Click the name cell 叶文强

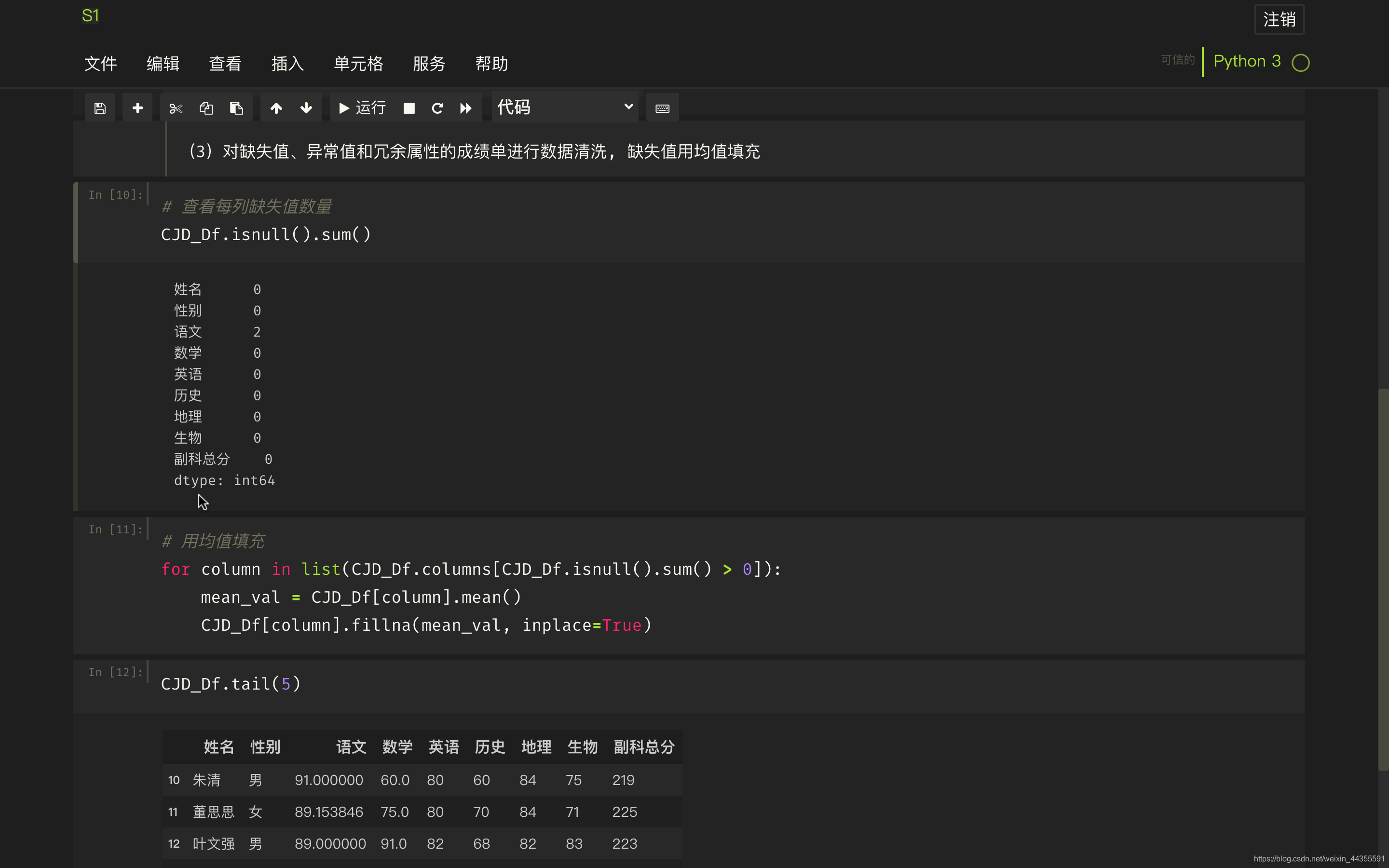point(214,844)
